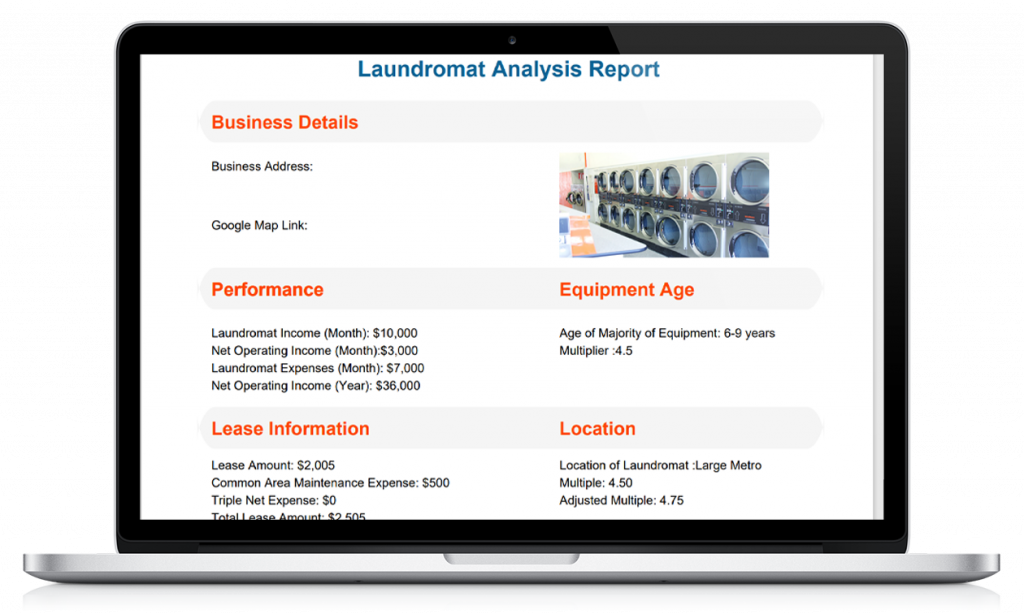Click the Laundromat Analysis Report title

[x=508, y=70]
